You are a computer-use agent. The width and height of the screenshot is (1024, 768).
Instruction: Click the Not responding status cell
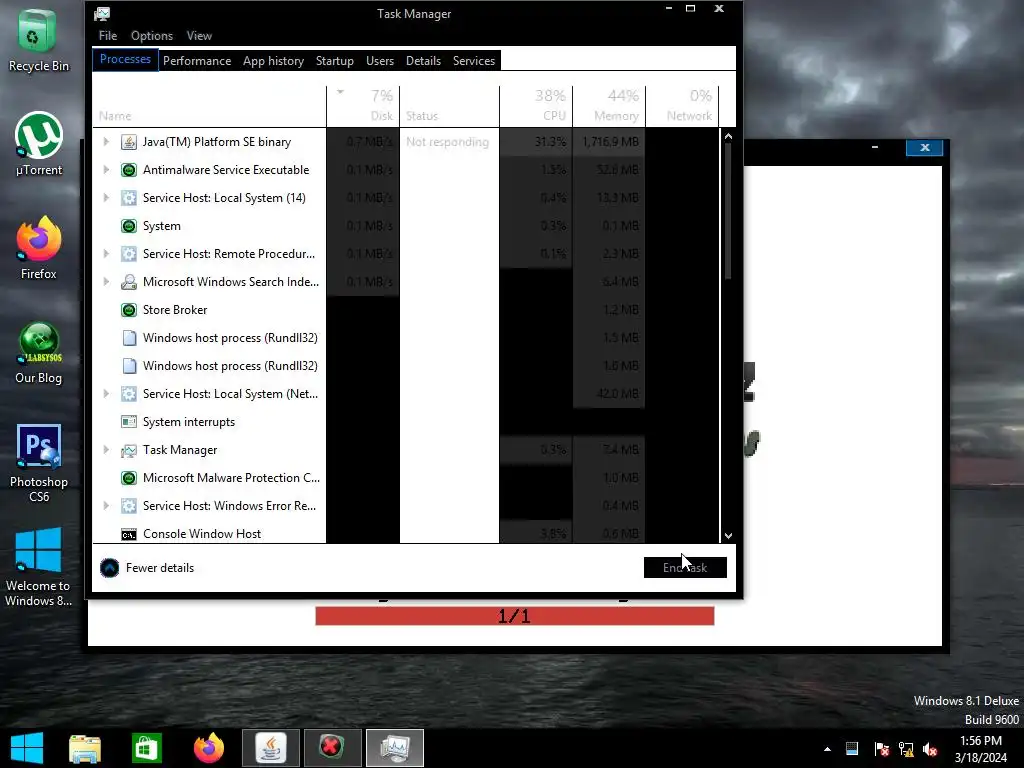pos(449,142)
